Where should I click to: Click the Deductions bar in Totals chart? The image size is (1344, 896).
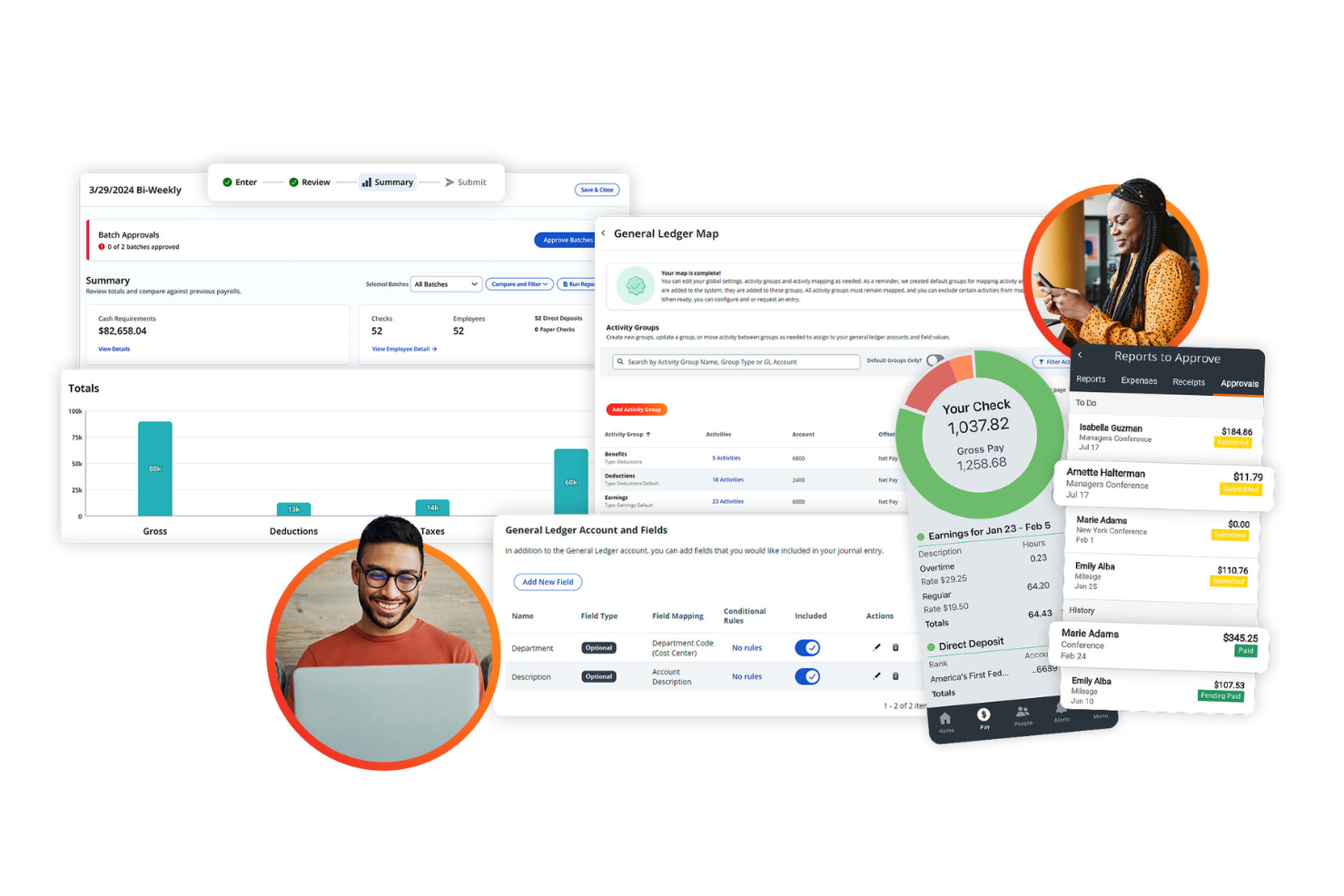point(293,509)
